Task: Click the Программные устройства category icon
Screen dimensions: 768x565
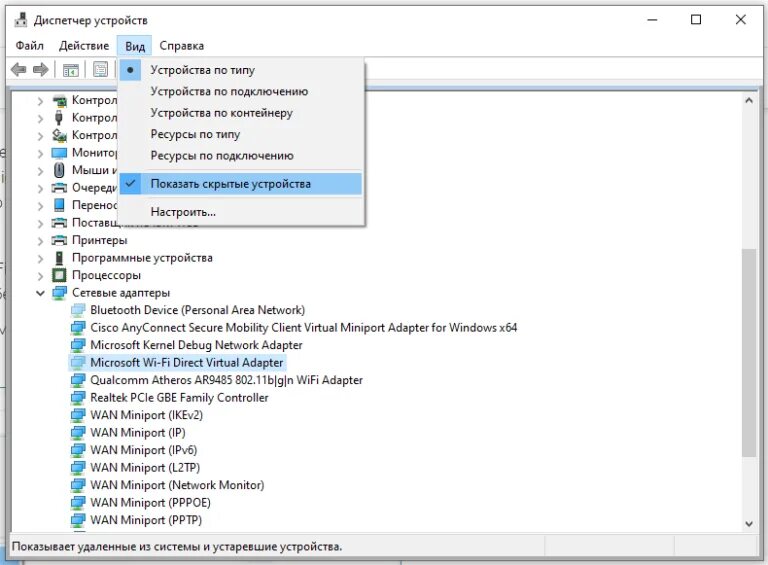Action: [59, 258]
